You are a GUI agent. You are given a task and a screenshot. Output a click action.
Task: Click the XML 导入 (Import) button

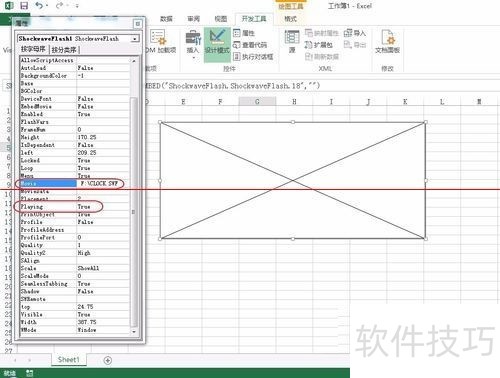[355, 33]
